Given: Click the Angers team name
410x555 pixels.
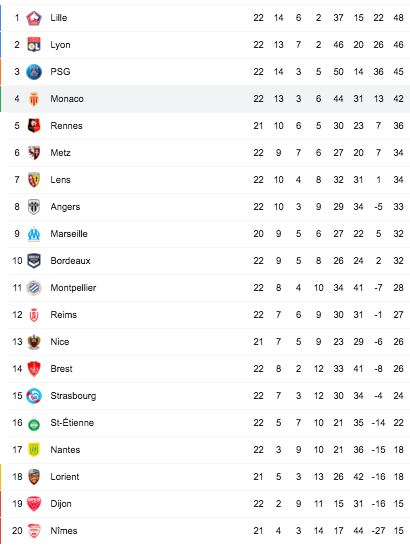Looking at the screenshot, I should pos(65,207).
